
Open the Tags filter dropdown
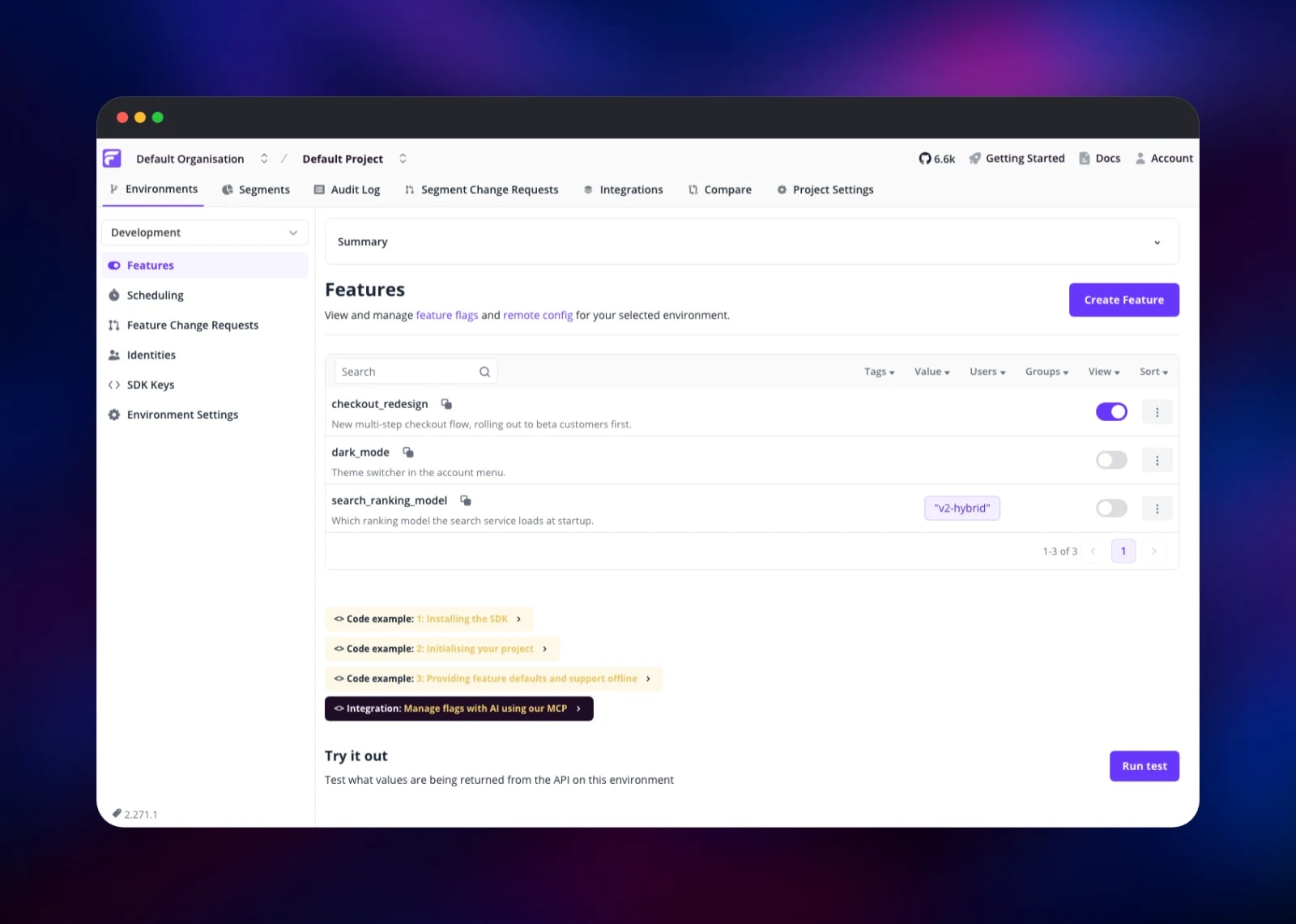pos(879,372)
